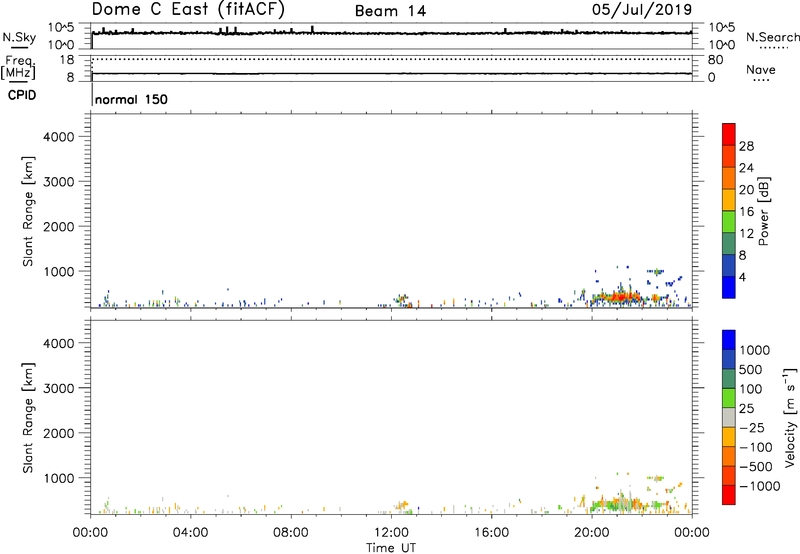Click the 'Dome C East (fitACF)' title
Image resolution: width=800 pixels, height=554 pixels.
pyautogui.click(x=188, y=9)
